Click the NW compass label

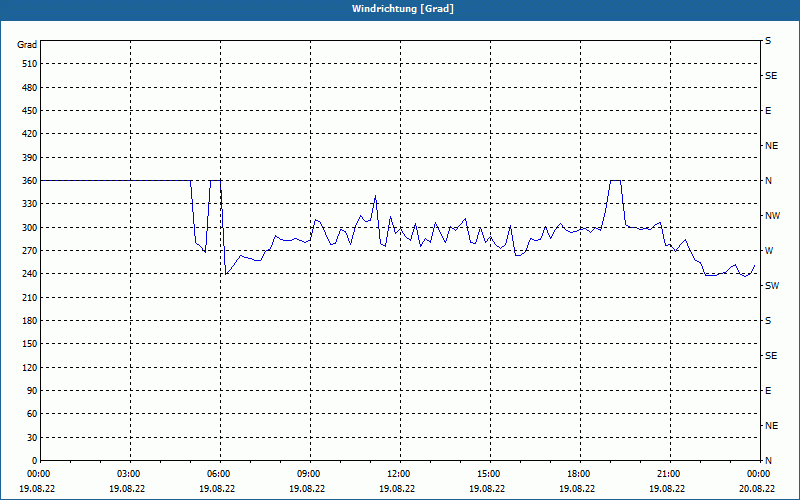pos(772,216)
